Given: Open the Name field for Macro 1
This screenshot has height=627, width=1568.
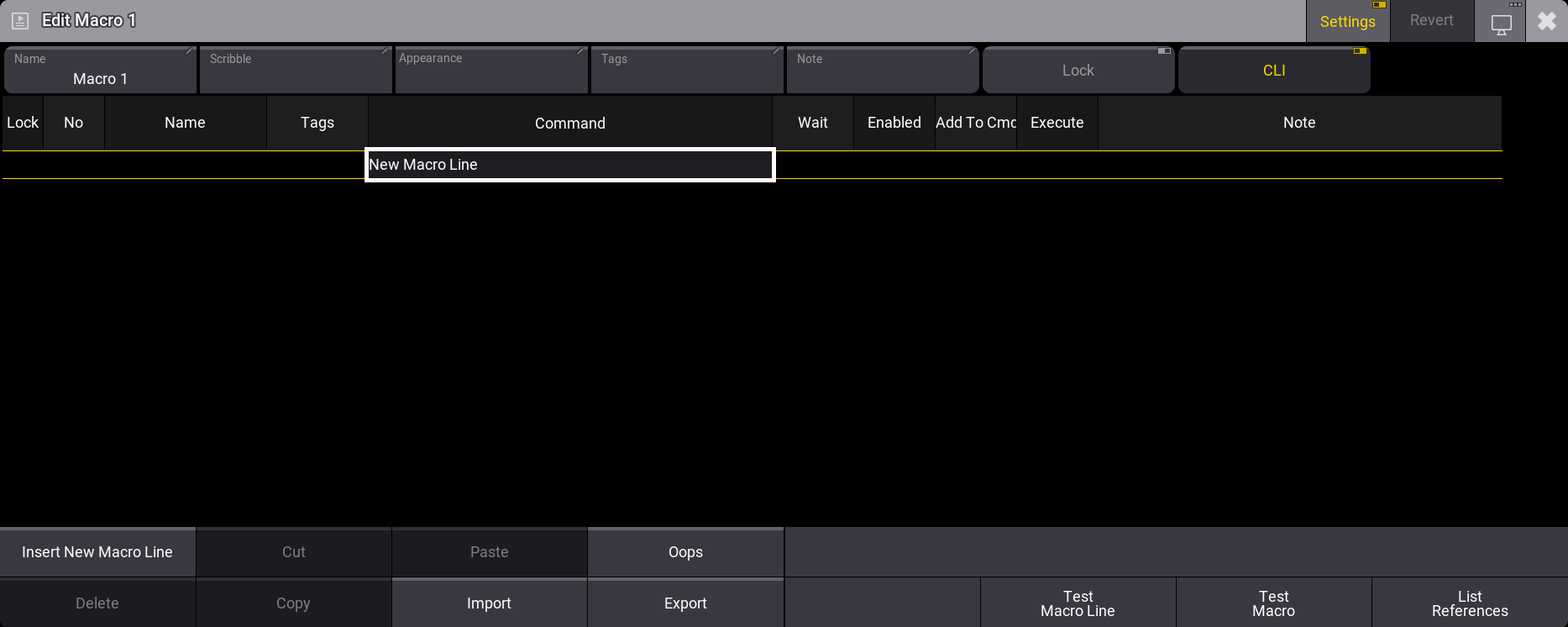Looking at the screenshot, I should coord(100,71).
